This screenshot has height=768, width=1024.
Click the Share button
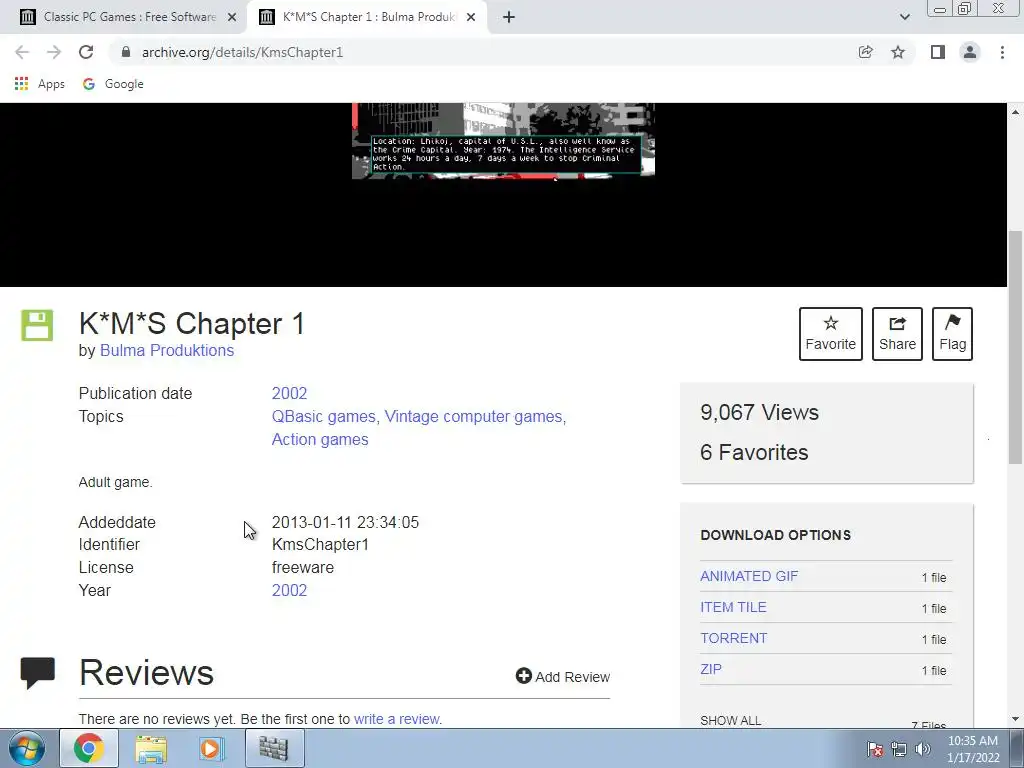point(897,334)
